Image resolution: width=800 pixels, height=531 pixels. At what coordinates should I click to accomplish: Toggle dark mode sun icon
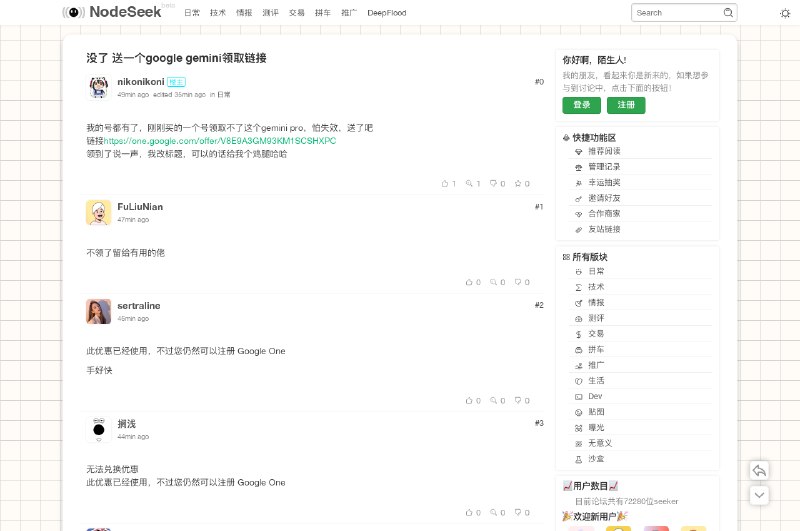click(785, 13)
